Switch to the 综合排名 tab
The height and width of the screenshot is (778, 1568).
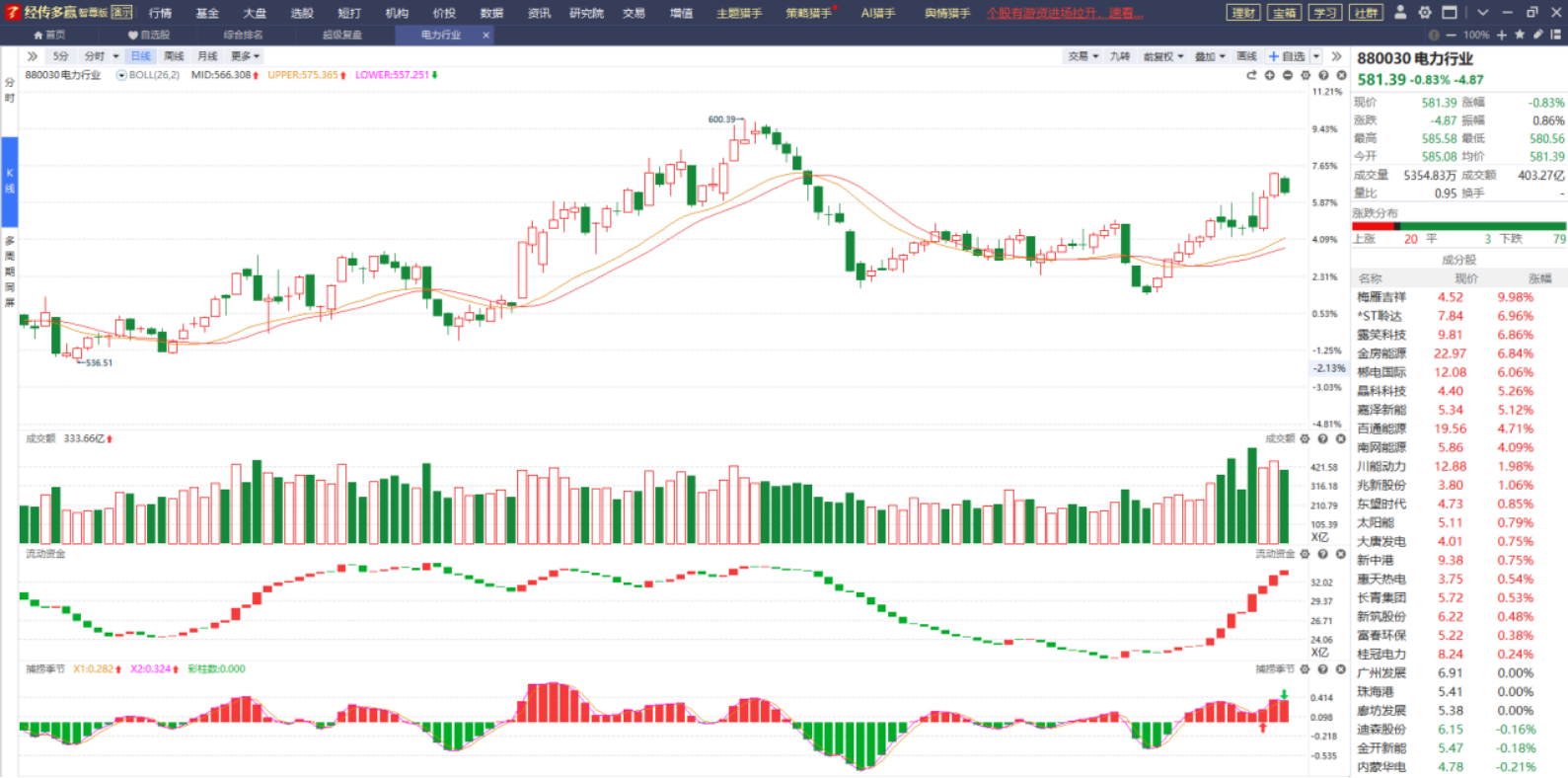[243, 35]
